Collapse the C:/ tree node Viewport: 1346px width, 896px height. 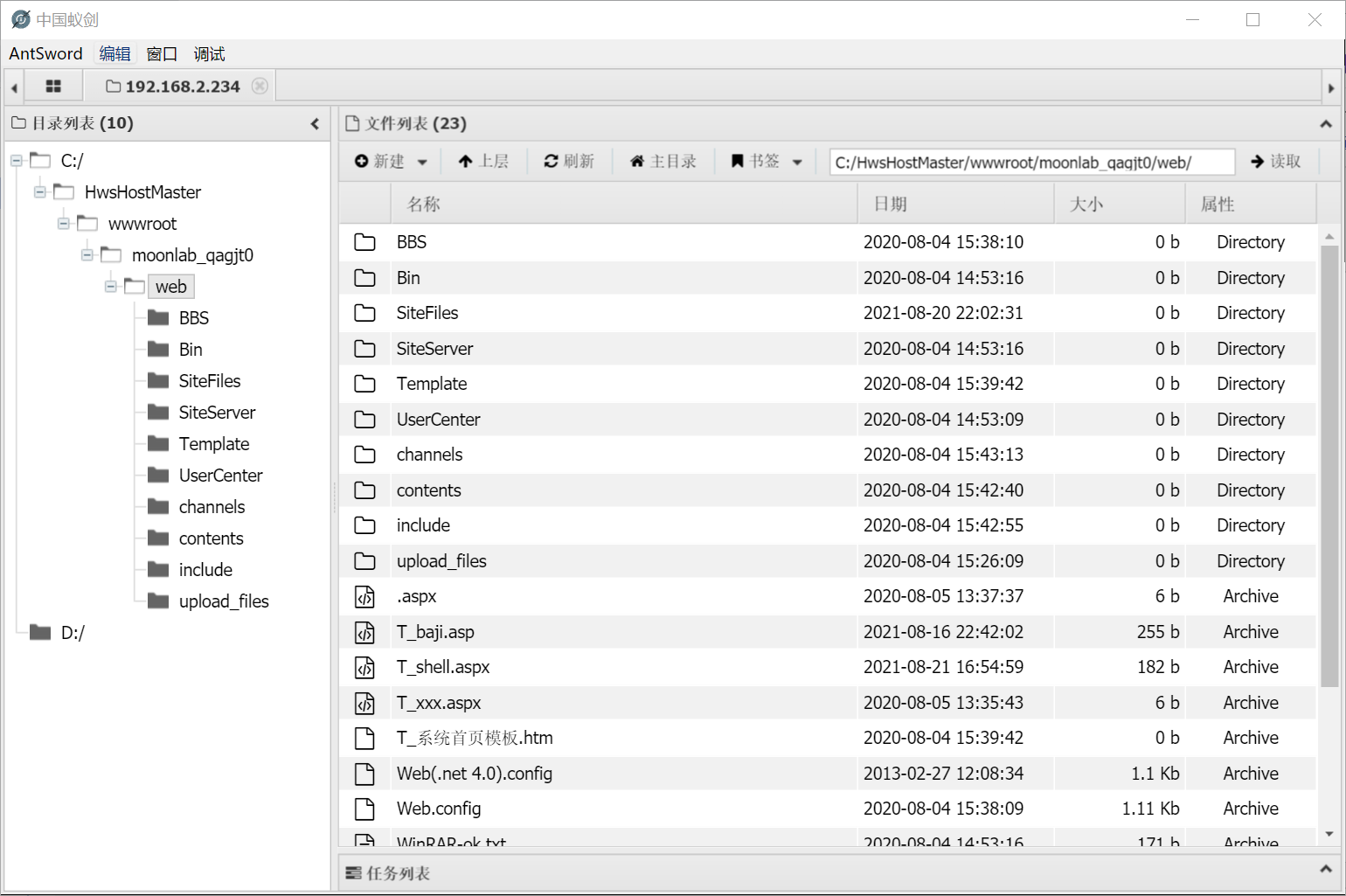click(17, 161)
